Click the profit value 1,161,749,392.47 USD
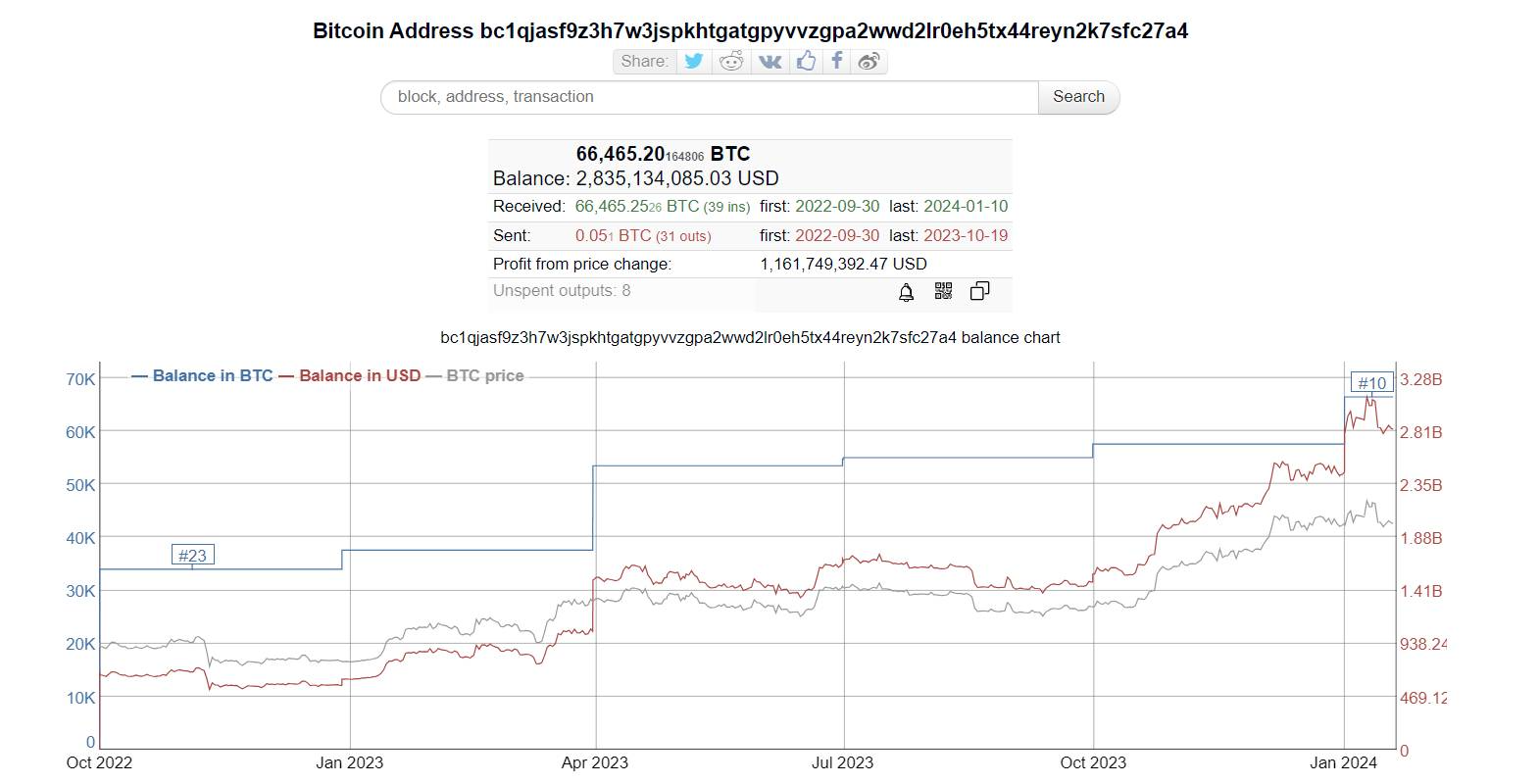This screenshot has width=1540, height=784. (x=843, y=265)
